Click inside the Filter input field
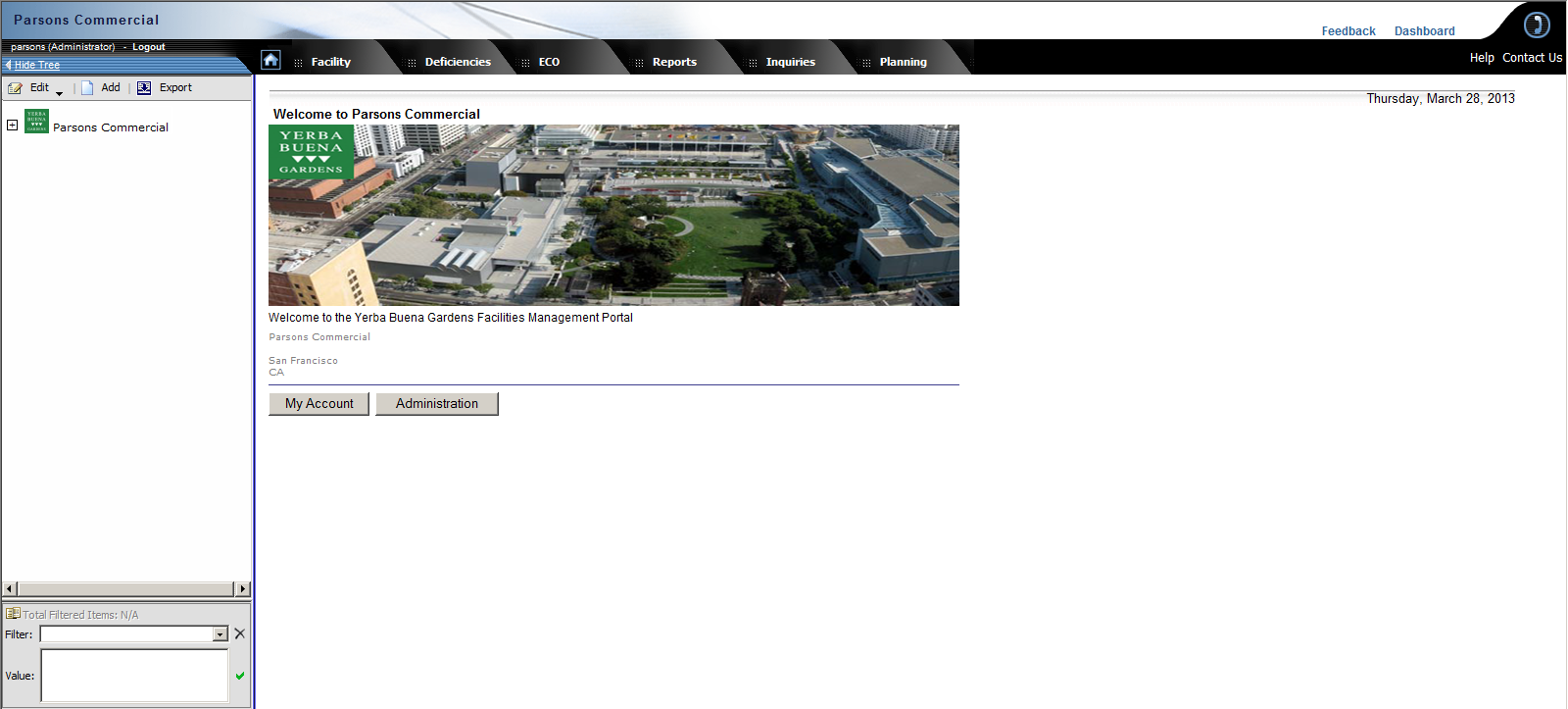The width and height of the screenshot is (1568, 709). point(126,634)
